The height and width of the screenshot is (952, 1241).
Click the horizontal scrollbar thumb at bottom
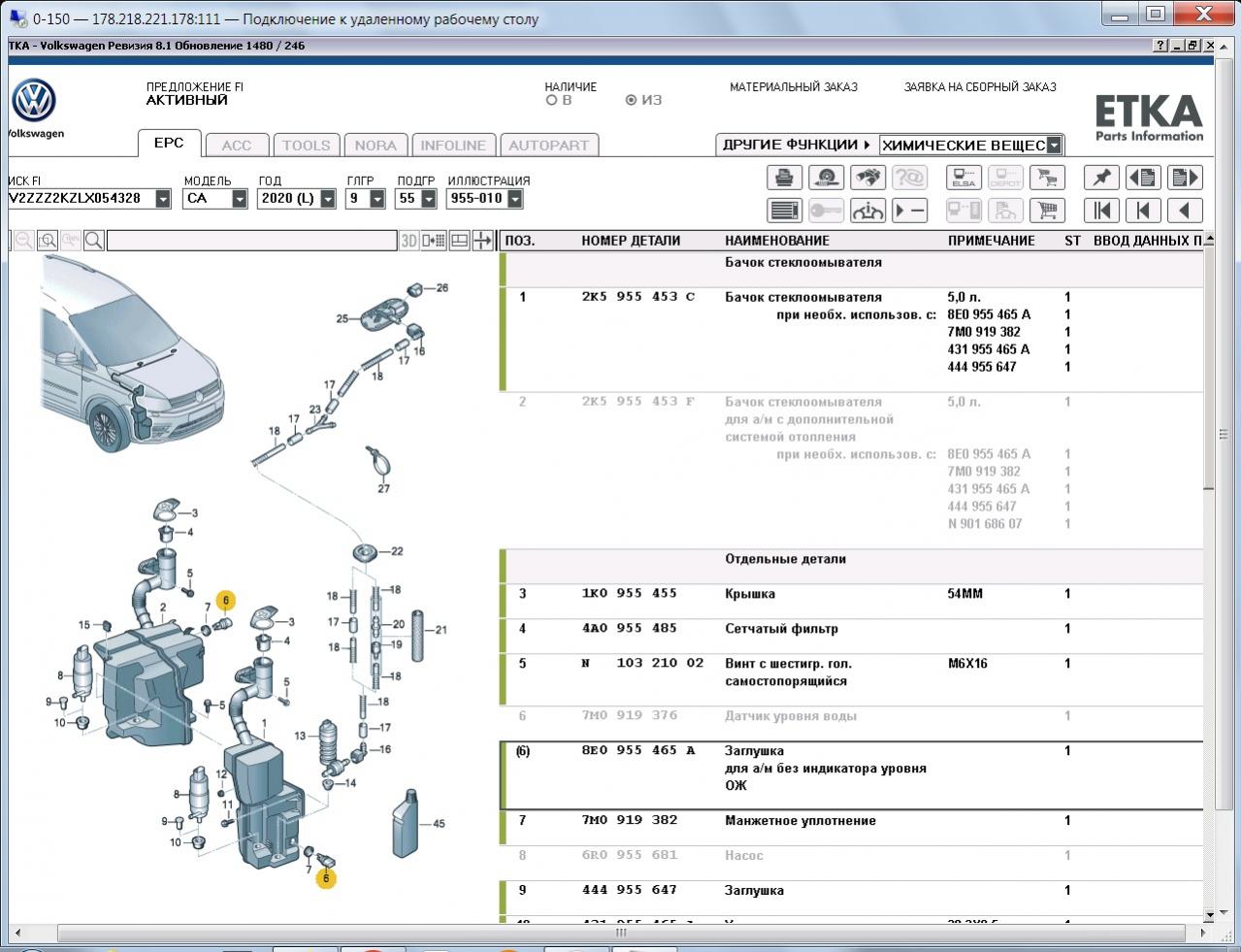click(x=621, y=933)
